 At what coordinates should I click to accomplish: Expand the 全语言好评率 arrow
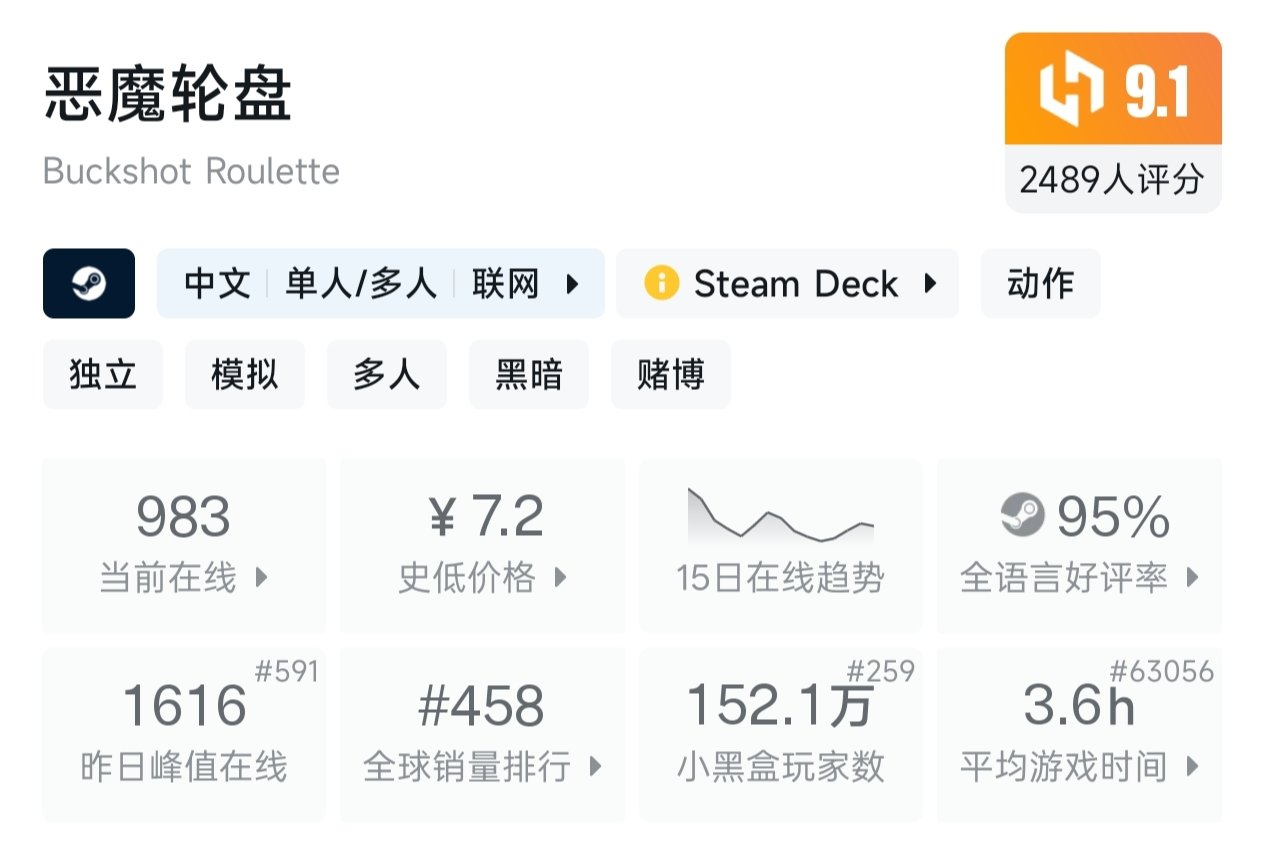pos(1192,577)
